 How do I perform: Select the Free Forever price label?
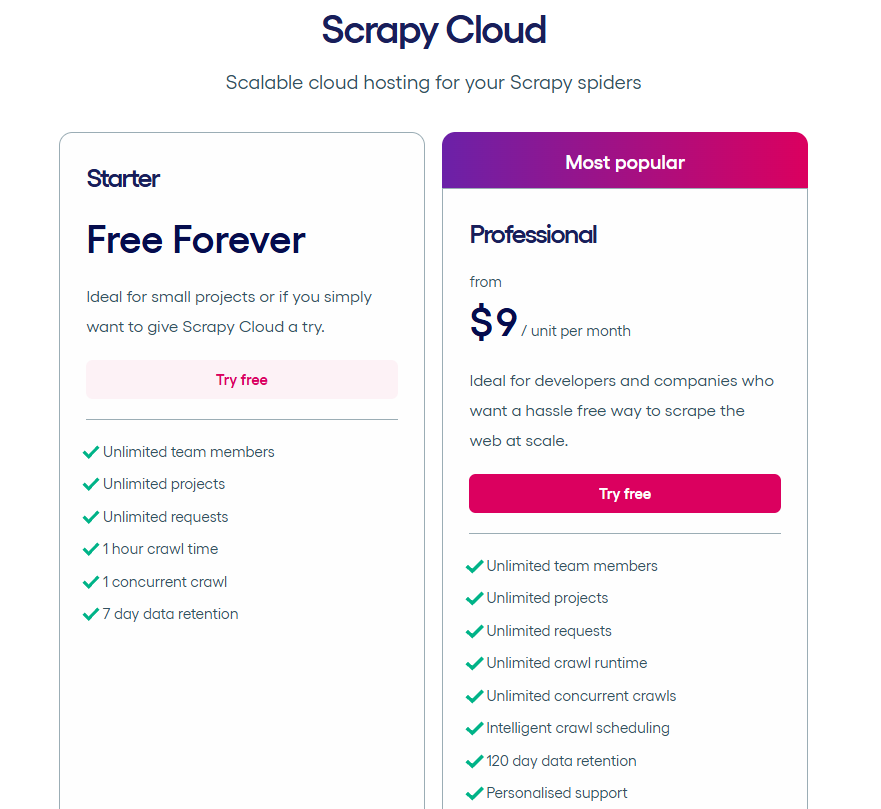[x=195, y=240]
